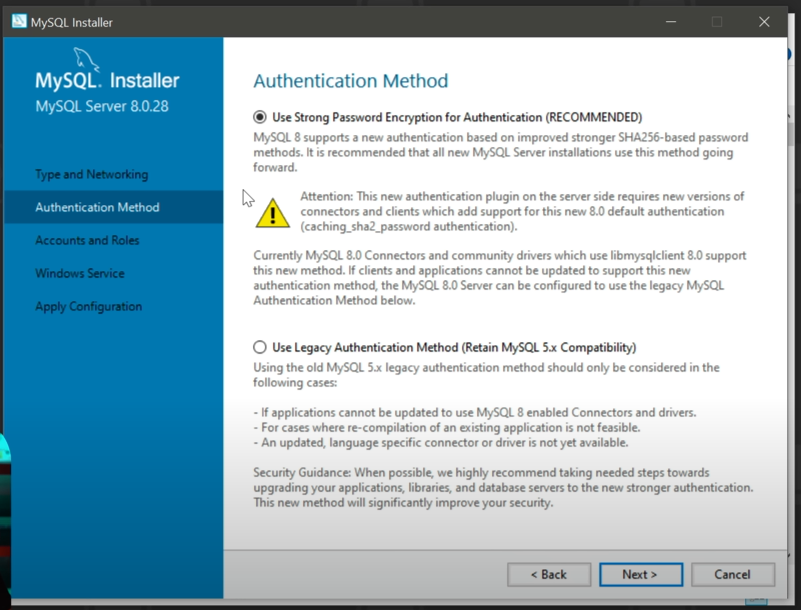Click the yellow warning triangle icon

point(272,213)
